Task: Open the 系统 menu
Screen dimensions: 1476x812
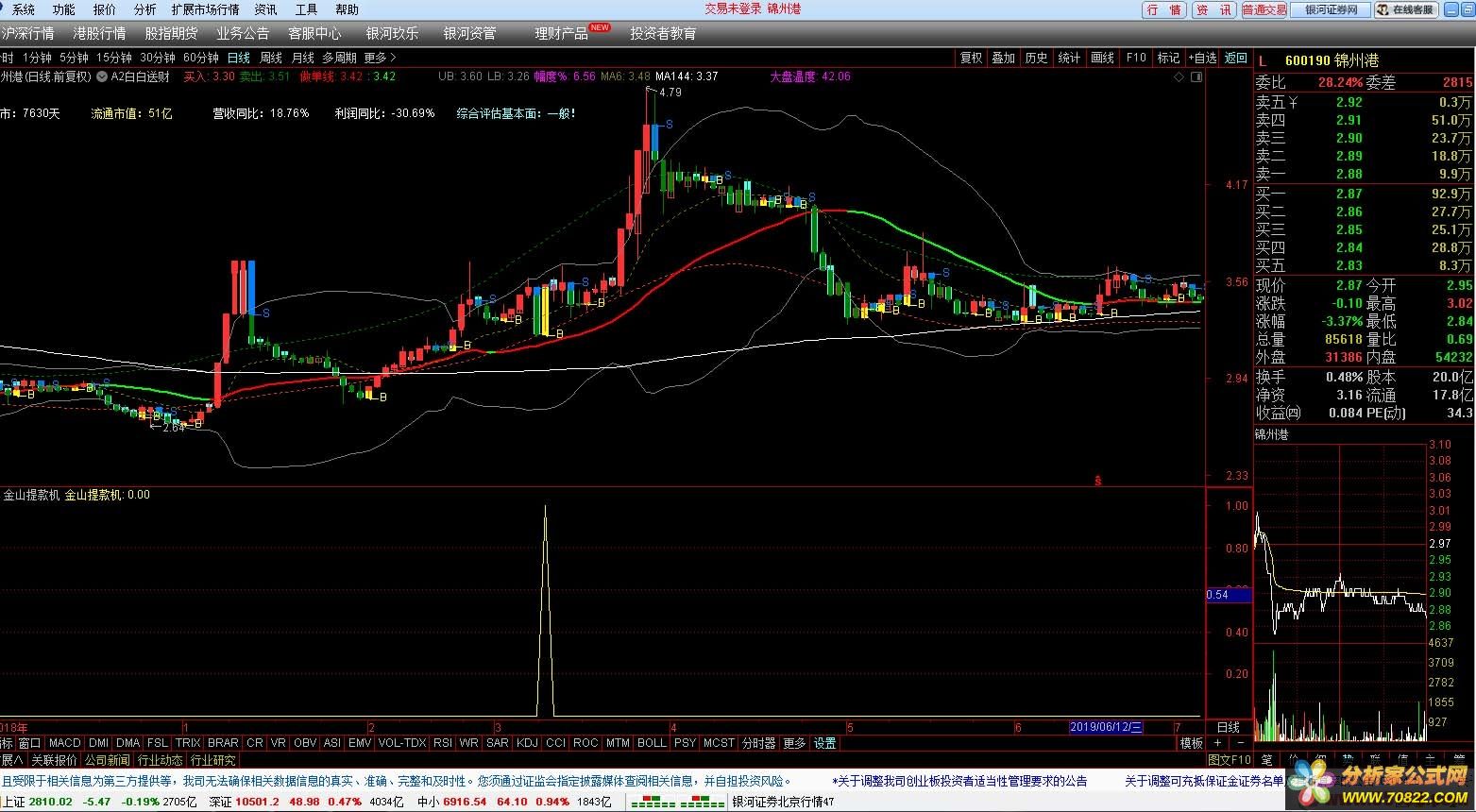Action: click(23, 9)
